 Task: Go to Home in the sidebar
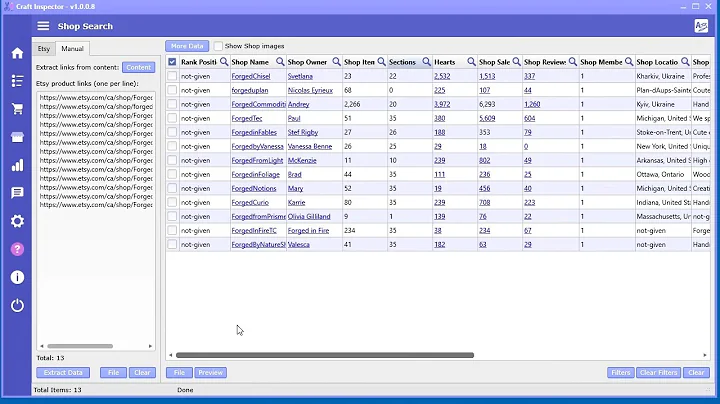click(17, 53)
